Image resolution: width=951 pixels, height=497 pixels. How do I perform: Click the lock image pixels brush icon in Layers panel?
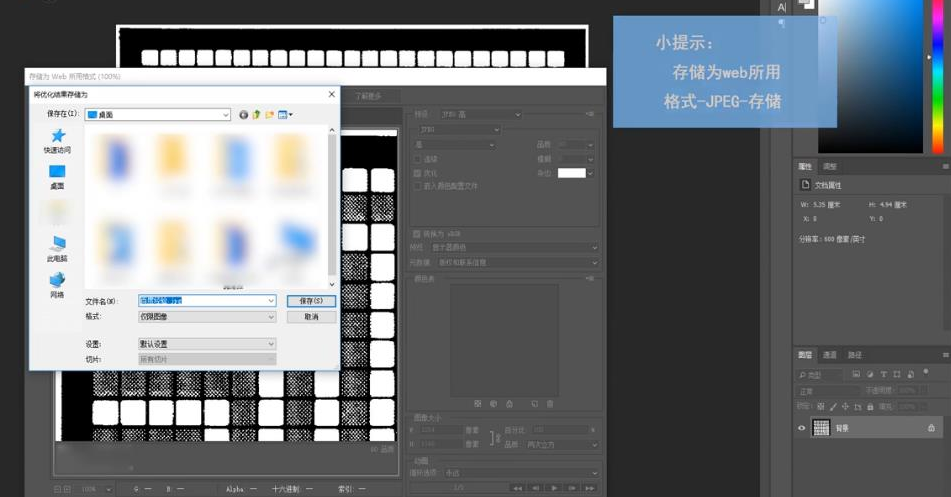click(x=833, y=407)
